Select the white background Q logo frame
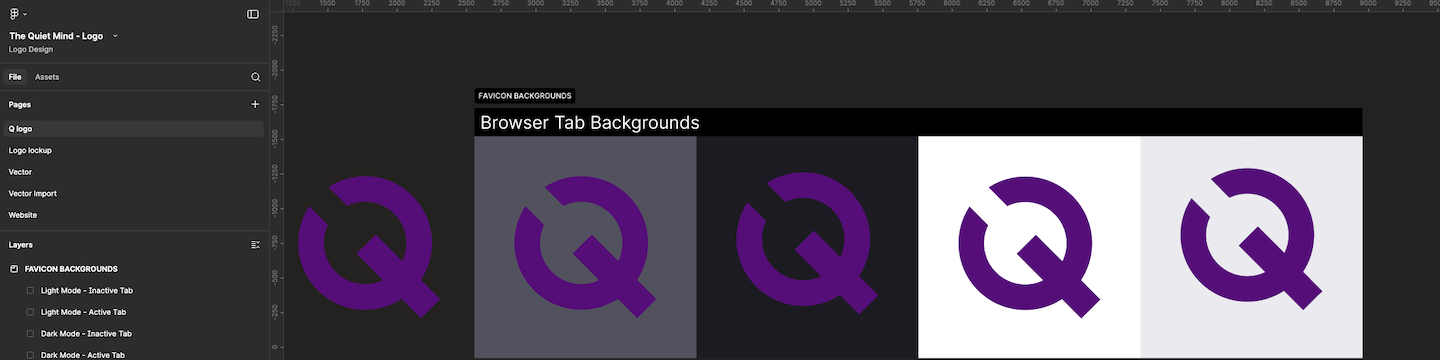The width and height of the screenshot is (1440, 360). [x=1029, y=247]
